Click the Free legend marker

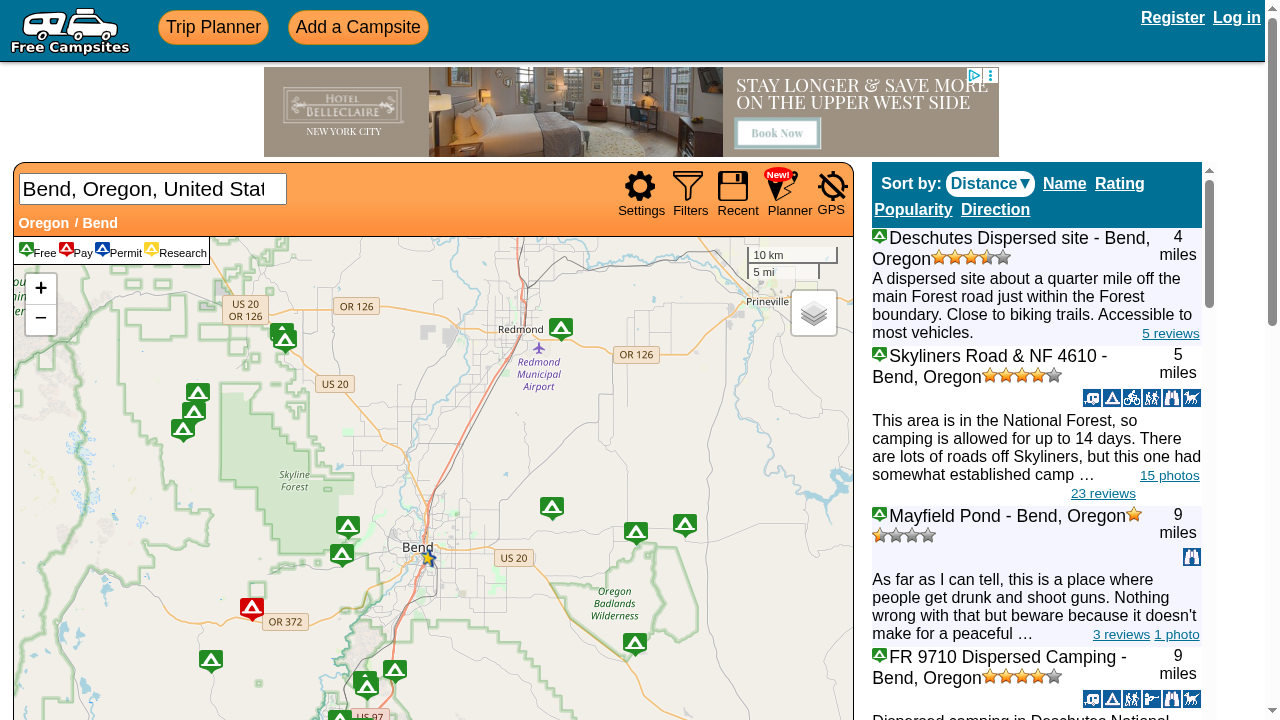(x=27, y=249)
